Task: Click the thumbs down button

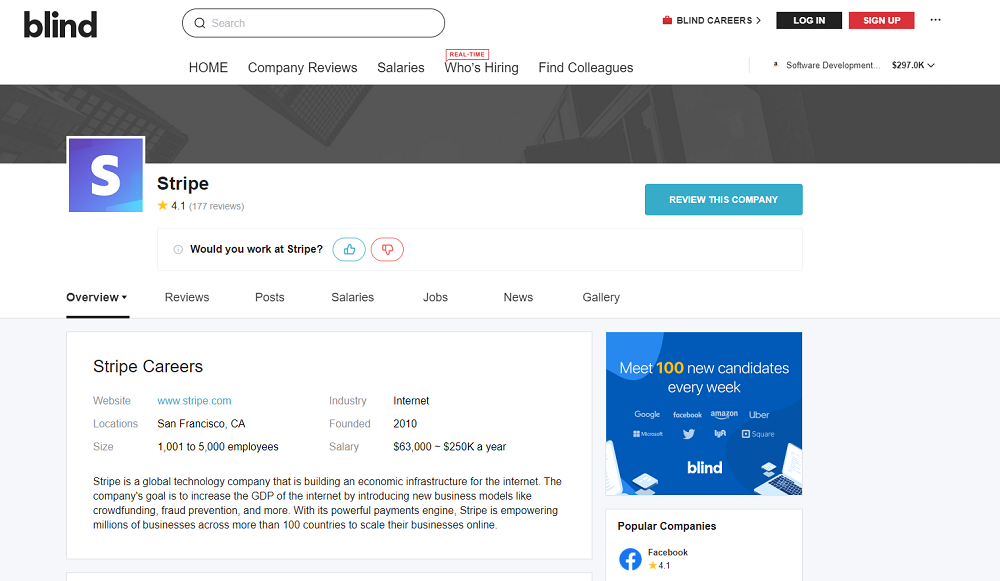Action: click(x=387, y=249)
